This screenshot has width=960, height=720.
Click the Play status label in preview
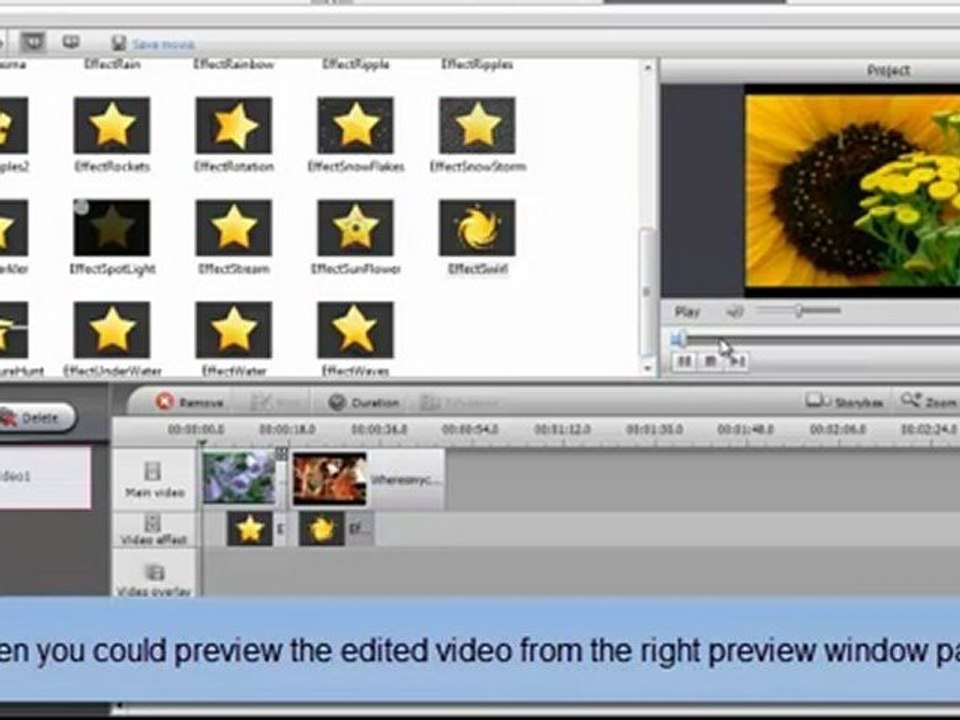(687, 312)
